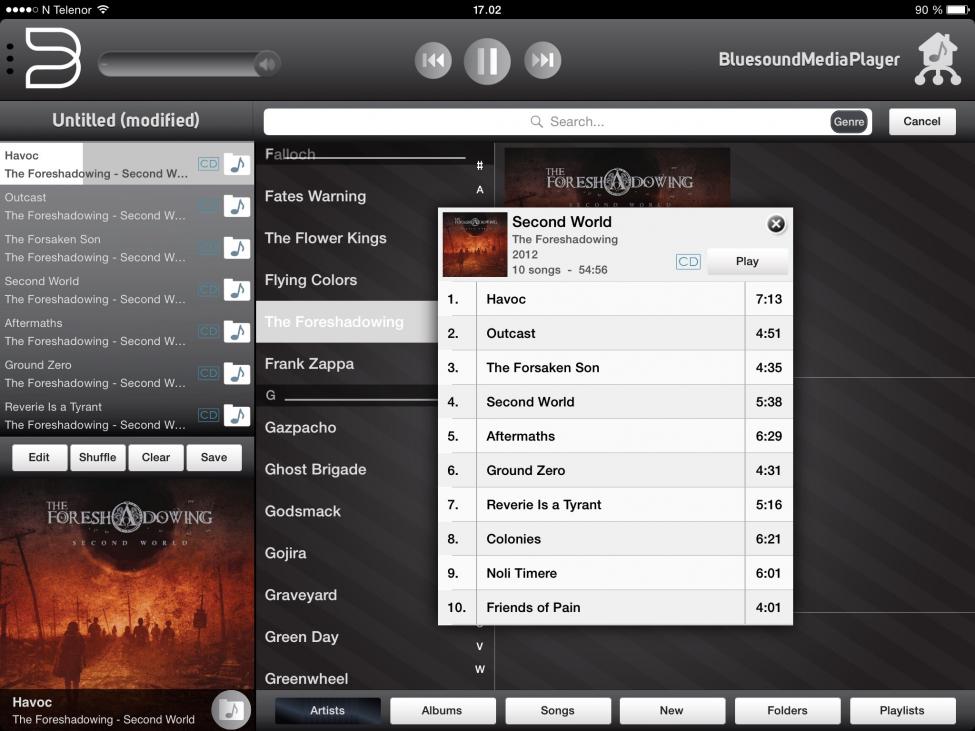Close the Second World album popup
This screenshot has height=731, width=975.
click(x=776, y=224)
